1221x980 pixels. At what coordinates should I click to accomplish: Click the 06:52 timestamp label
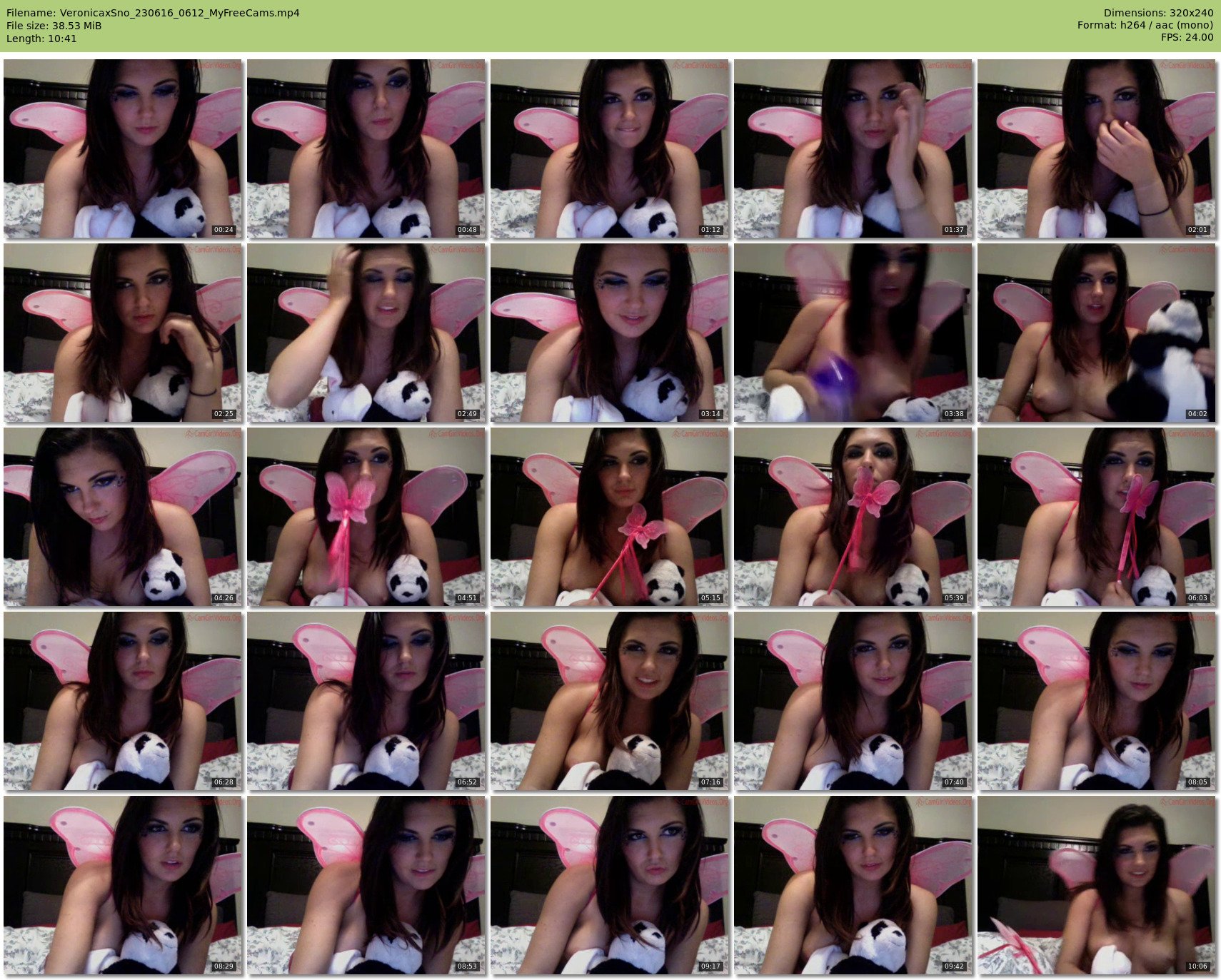click(x=466, y=782)
